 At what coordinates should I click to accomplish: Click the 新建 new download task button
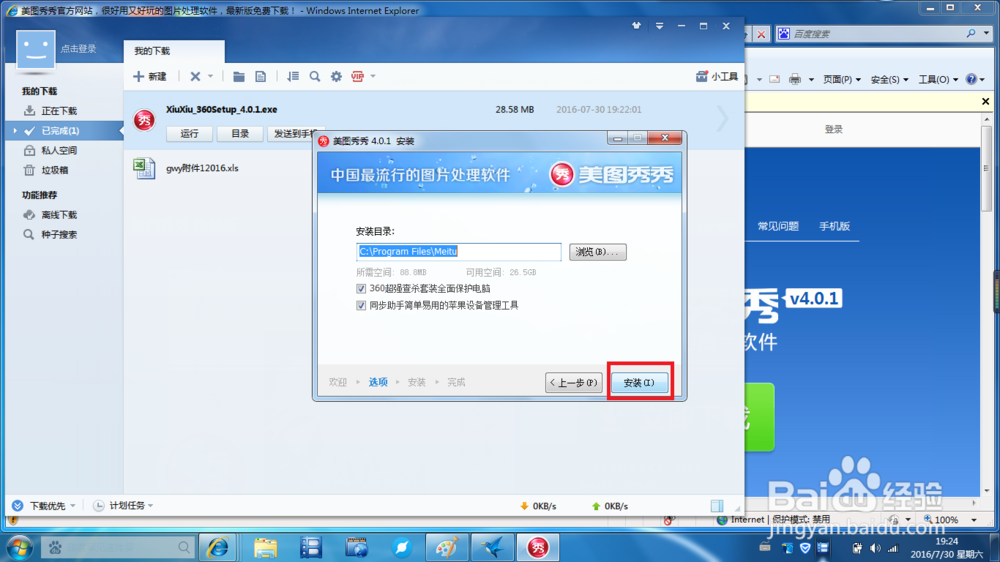click(x=150, y=77)
